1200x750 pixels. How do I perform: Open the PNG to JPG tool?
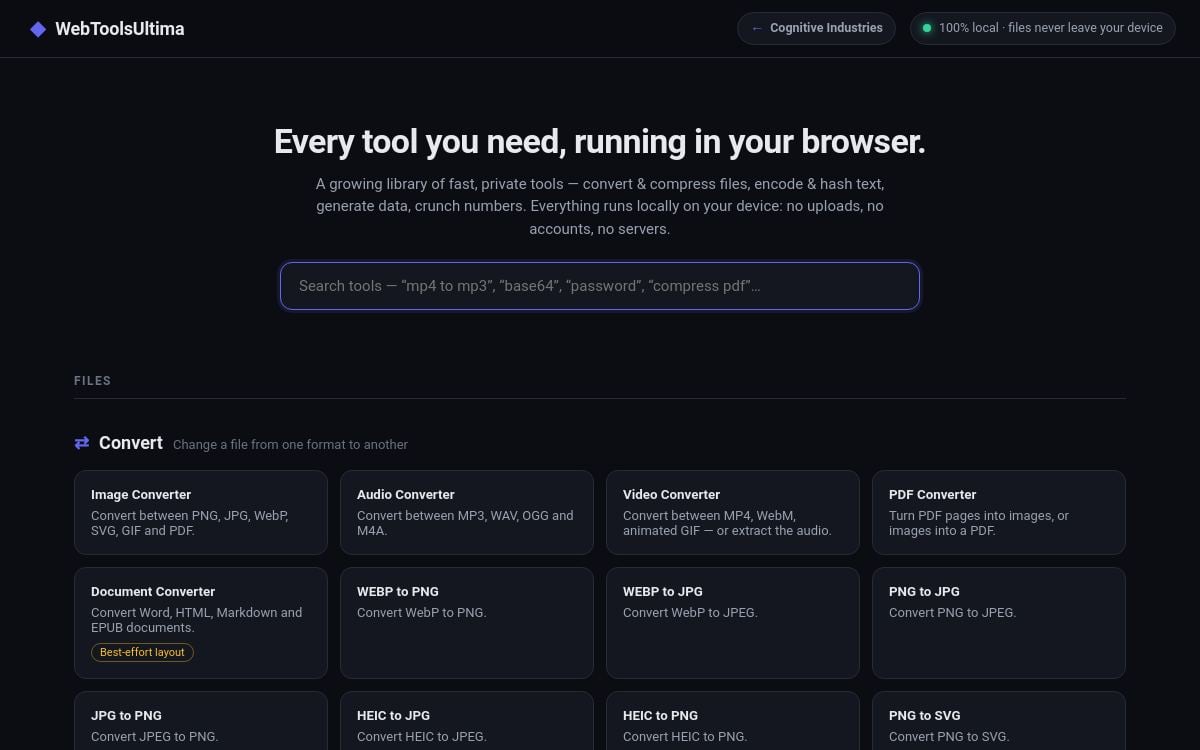(x=999, y=623)
